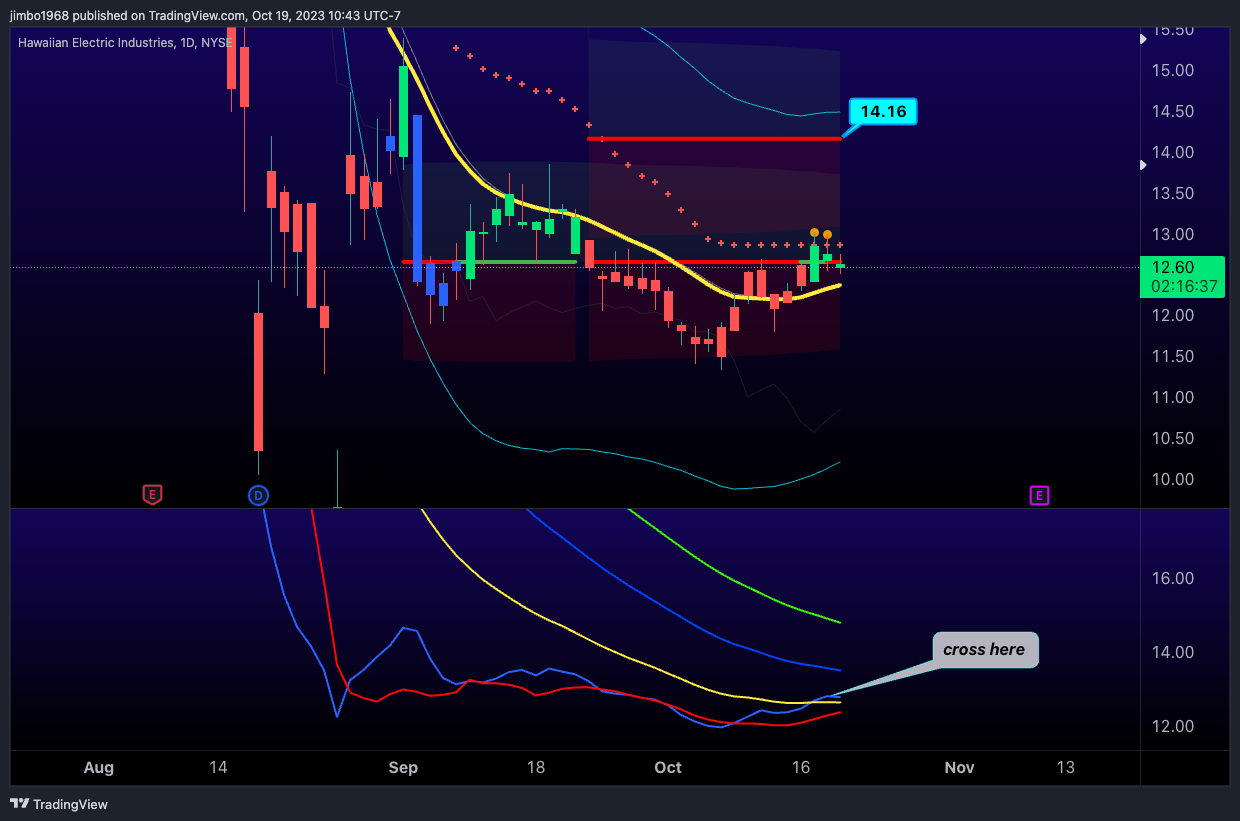This screenshot has height=821, width=1240.
Task: Select the 'cross here' annotation callout
Action: (x=985, y=650)
